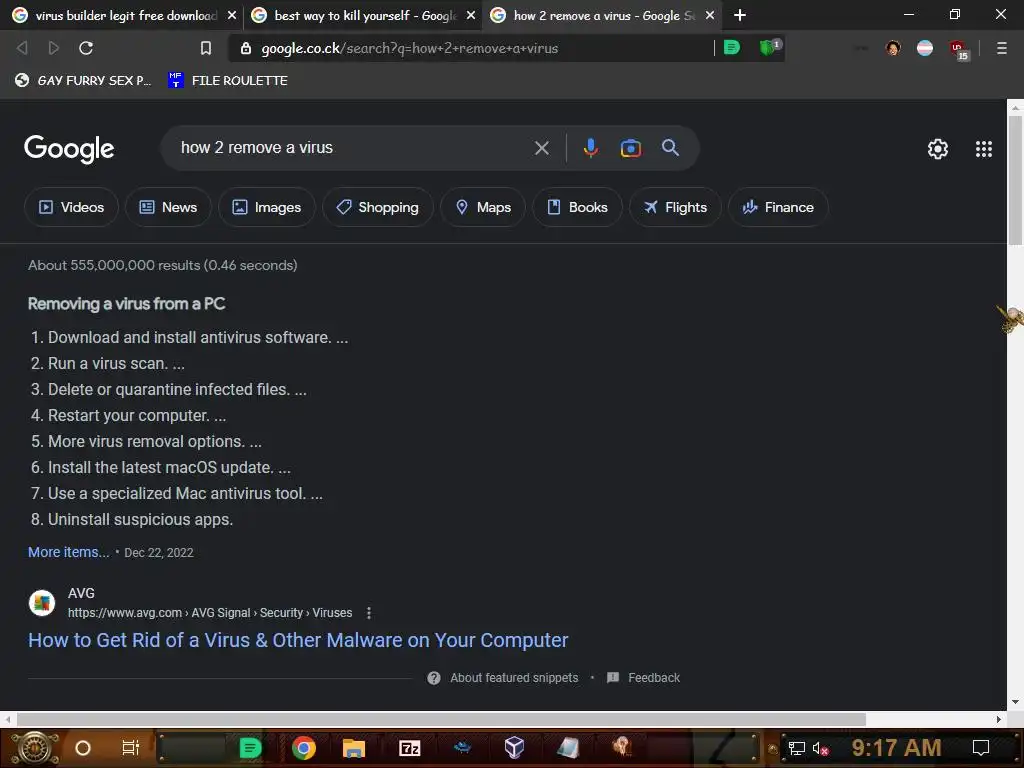This screenshot has height=768, width=1024.
Task: Open the browser hamburger menu
Action: tap(1001, 48)
